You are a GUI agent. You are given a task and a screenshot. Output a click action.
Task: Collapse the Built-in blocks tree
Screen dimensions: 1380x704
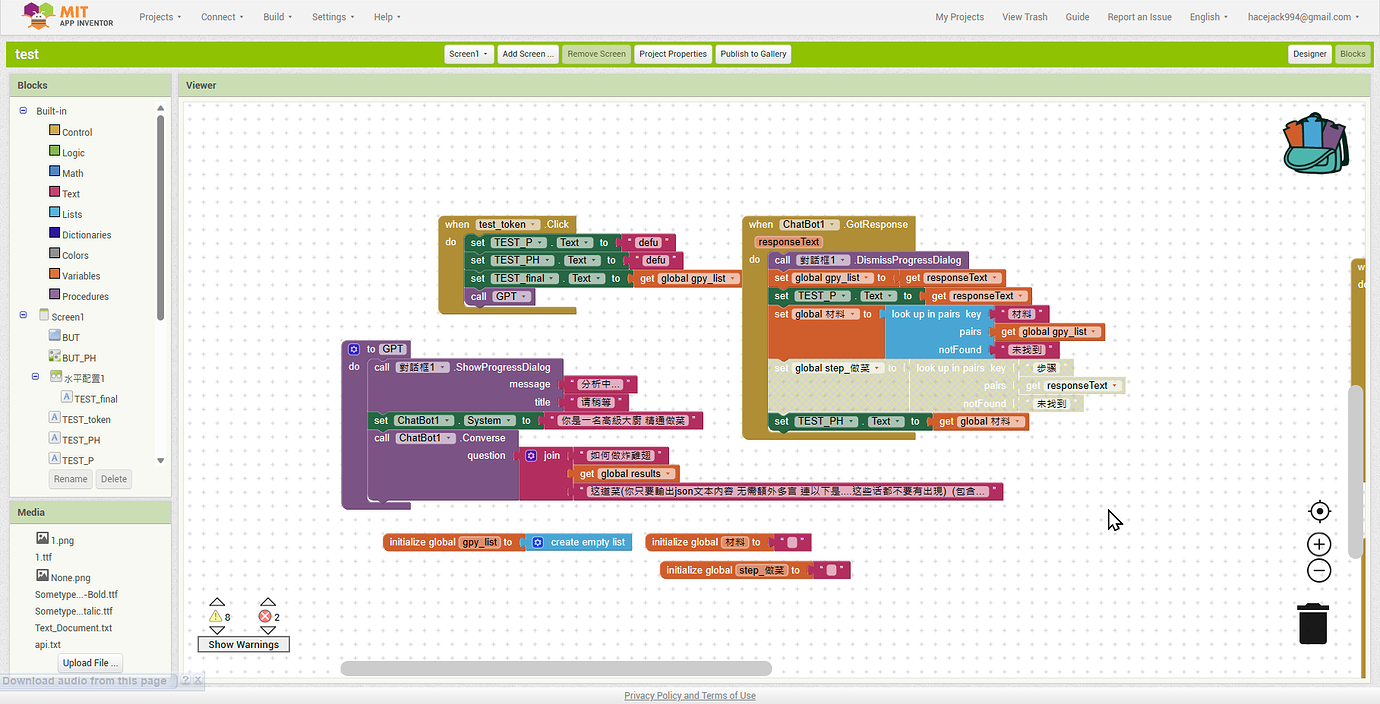pos(22,110)
